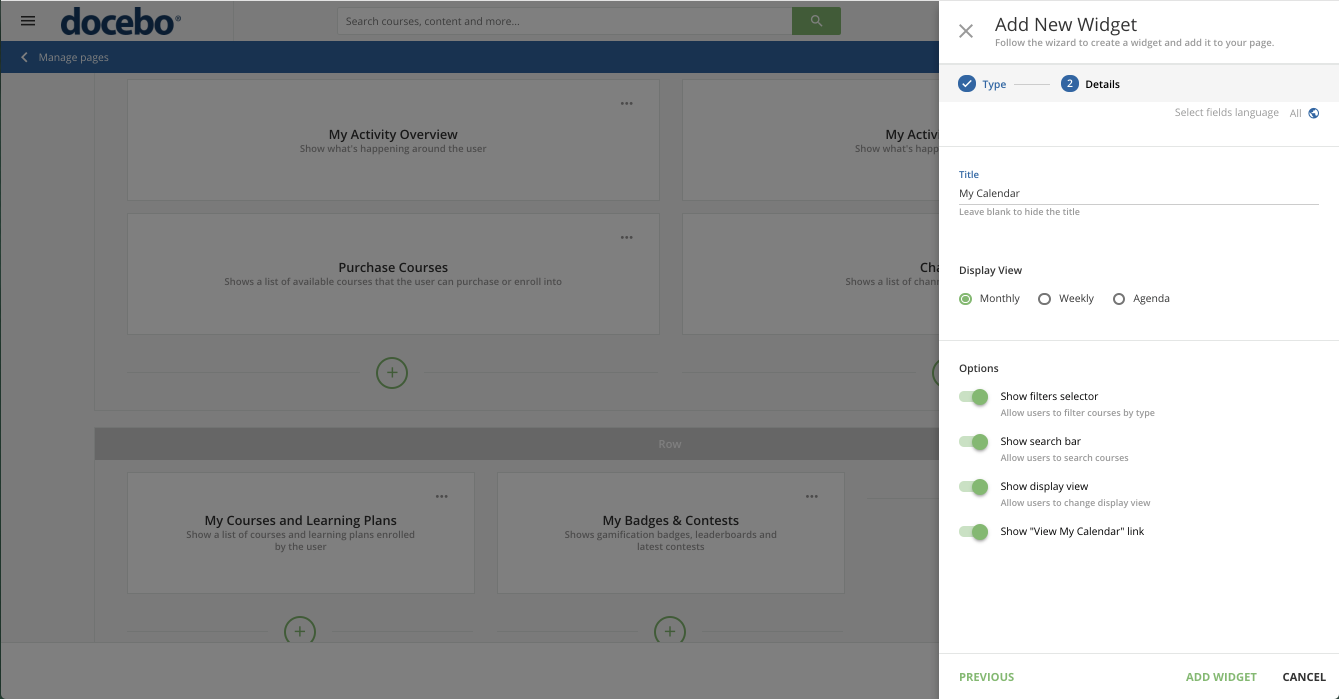Click the My Courses and Learning Plans title

click(x=301, y=520)
